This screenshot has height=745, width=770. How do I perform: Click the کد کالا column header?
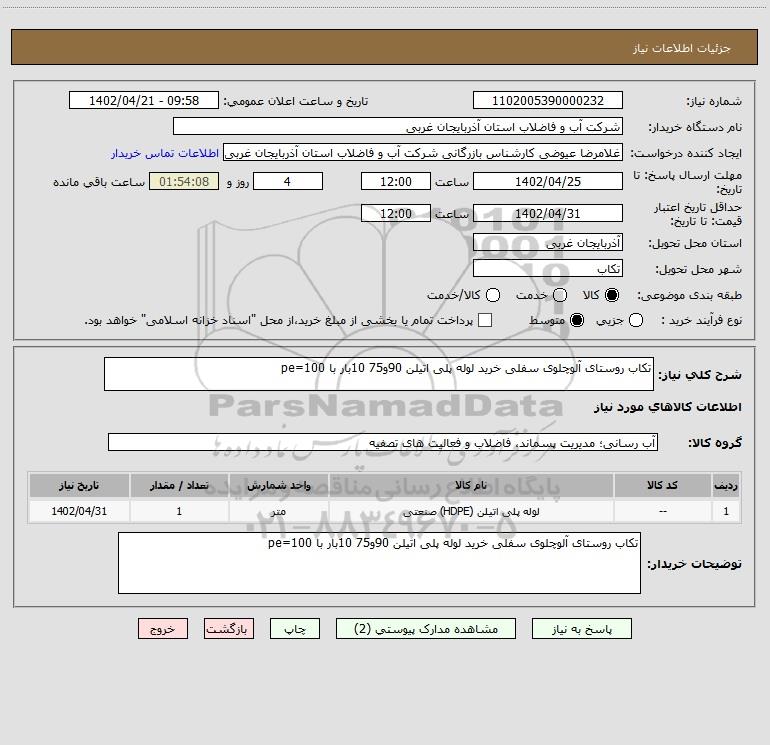tap(662, 485)
